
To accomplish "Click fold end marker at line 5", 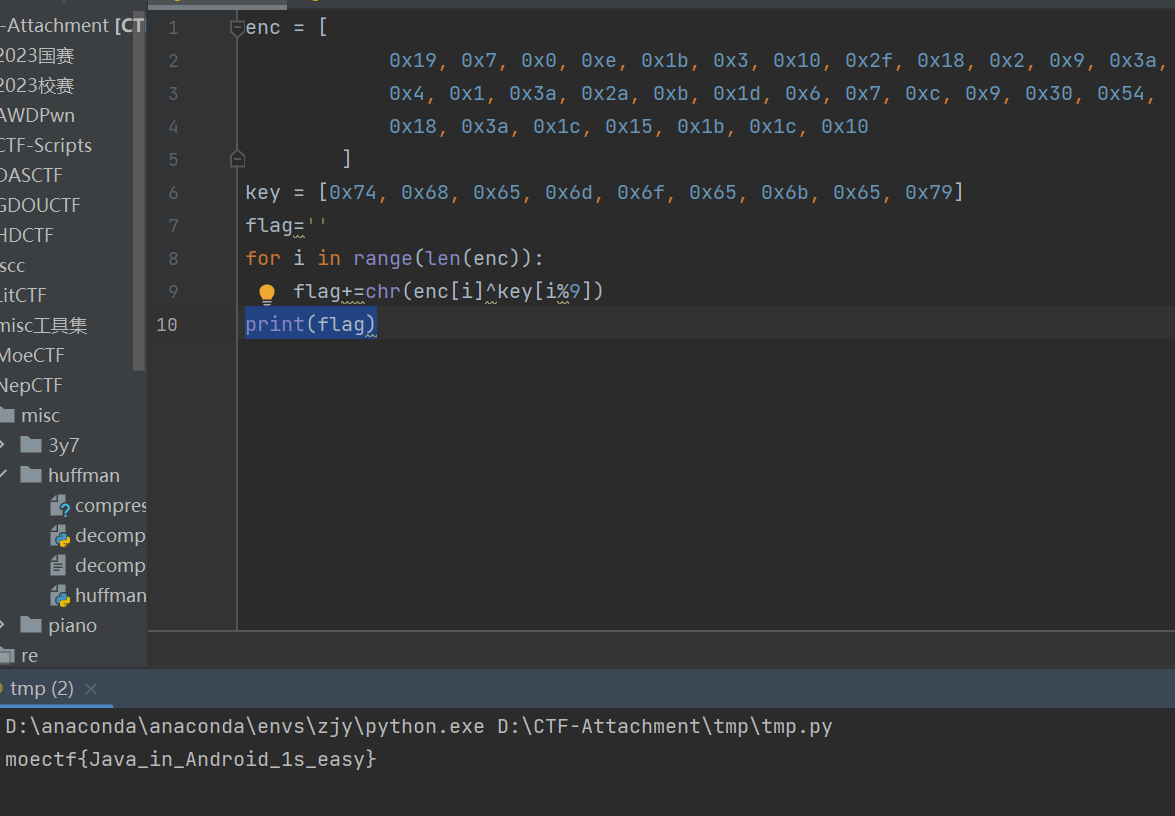I will [x=237, y=159].
